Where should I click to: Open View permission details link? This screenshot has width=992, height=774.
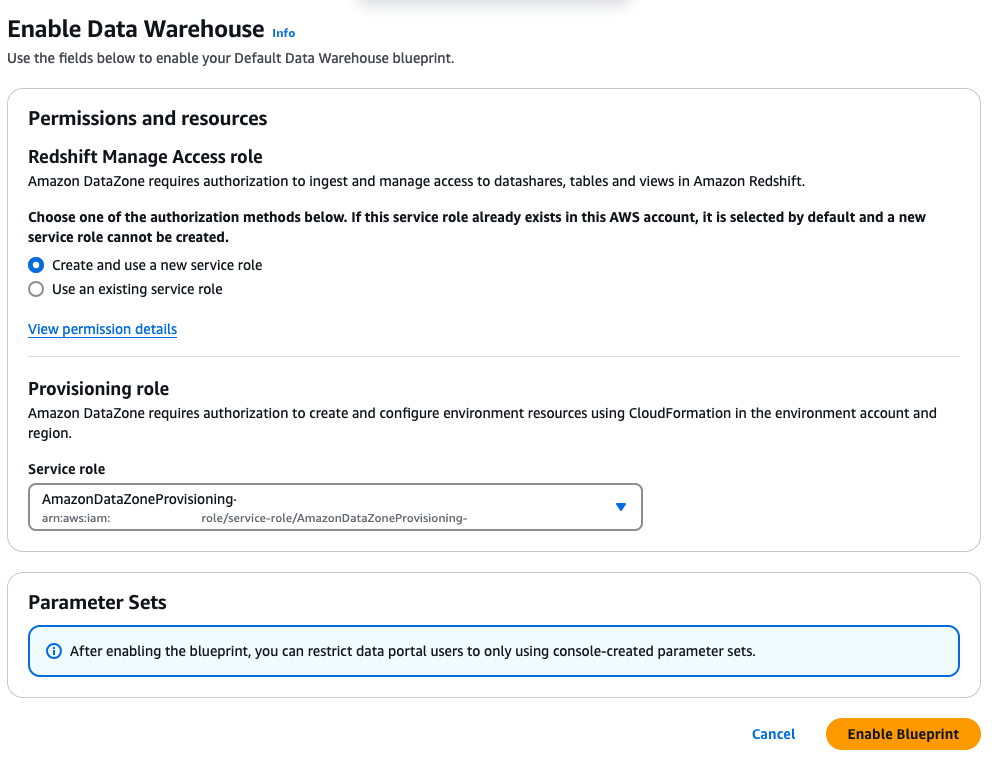pos(102,329)
